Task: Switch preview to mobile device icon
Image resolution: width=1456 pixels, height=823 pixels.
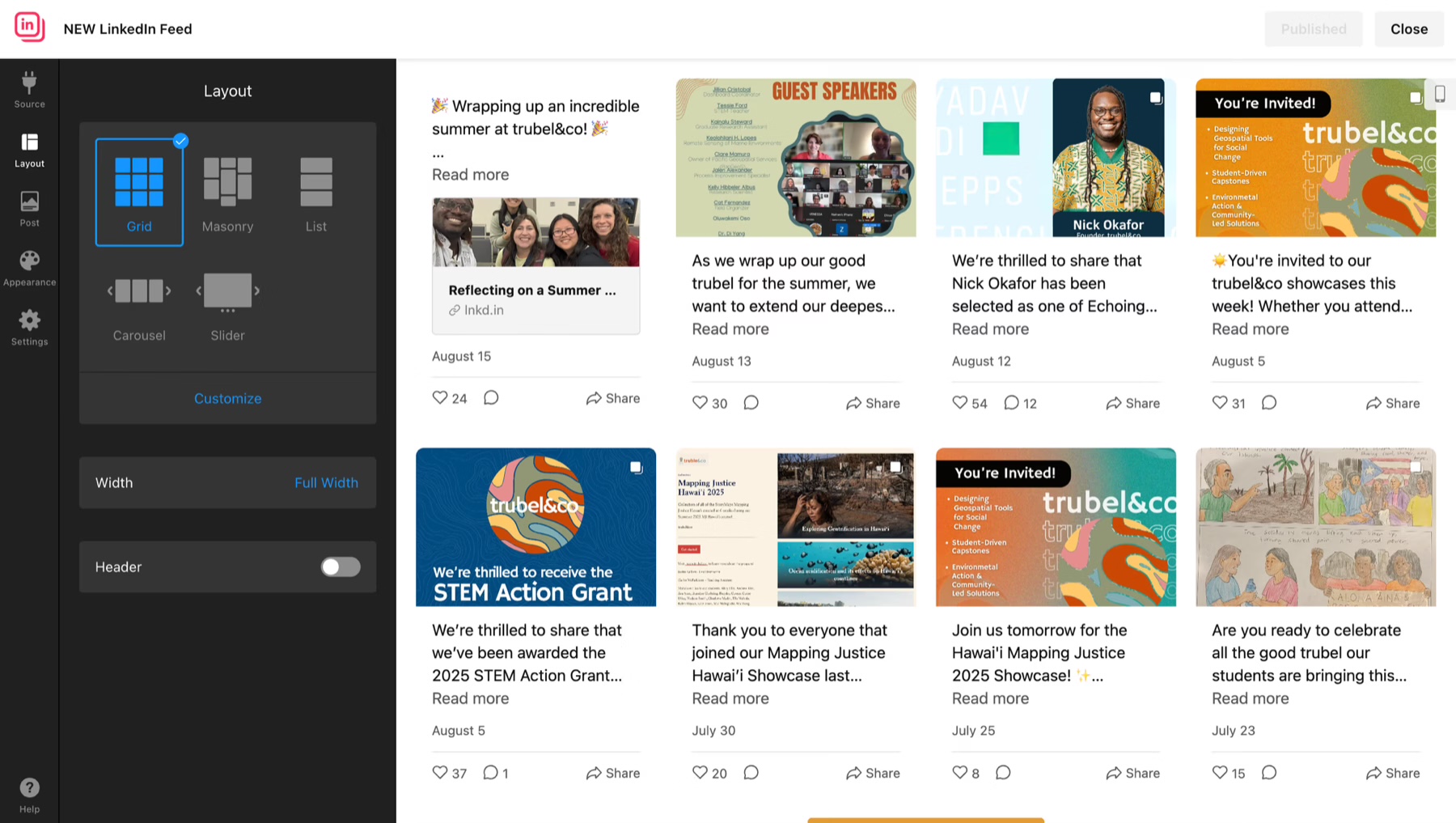Action: click(x=1440, y=94)
